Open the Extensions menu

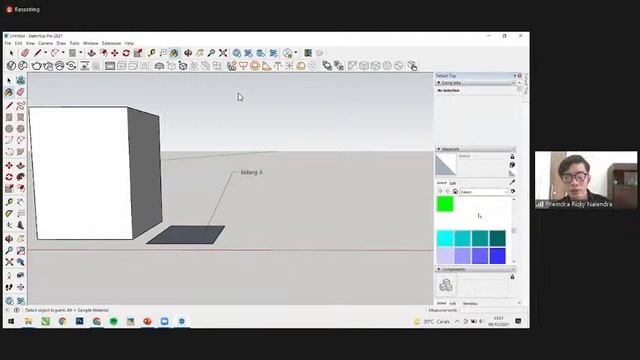111,43
